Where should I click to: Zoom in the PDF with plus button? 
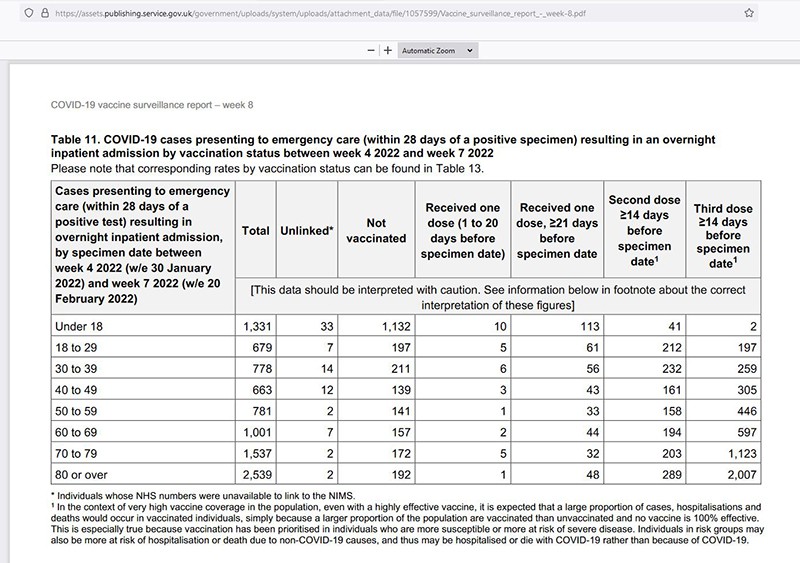[387, 49]
